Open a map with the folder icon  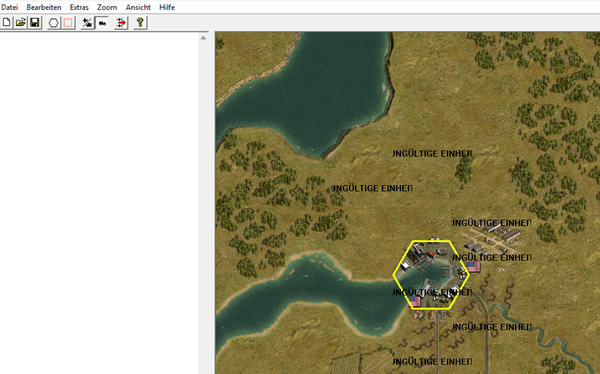pos(21,23)
